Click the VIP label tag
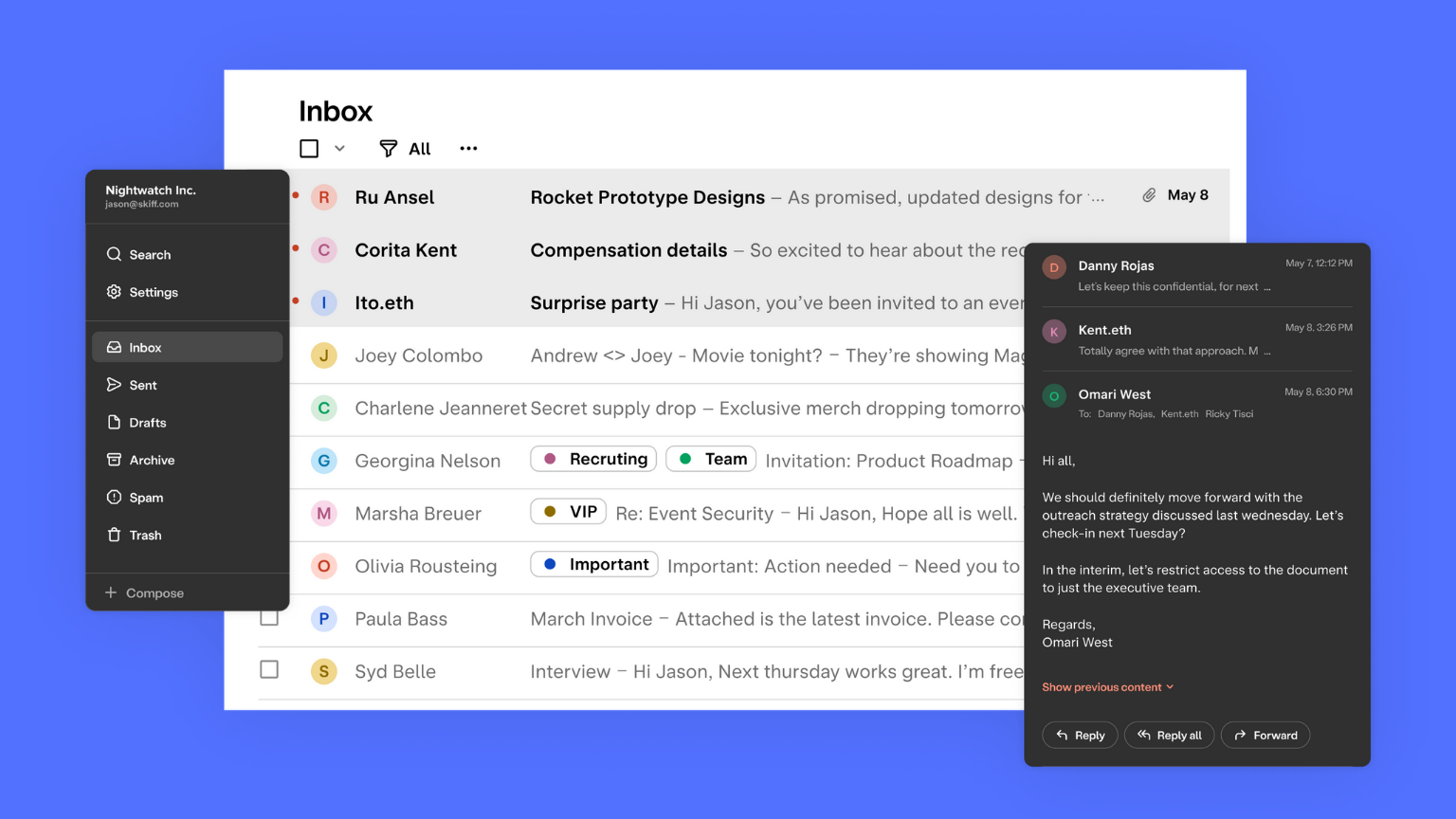The height and width of the screenshot is (819, 1456). [569, 512]
